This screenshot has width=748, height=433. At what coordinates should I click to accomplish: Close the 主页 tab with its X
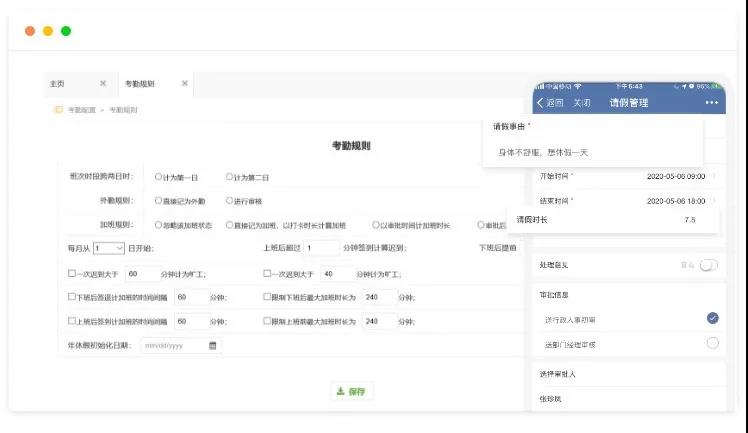coord(103,83)
